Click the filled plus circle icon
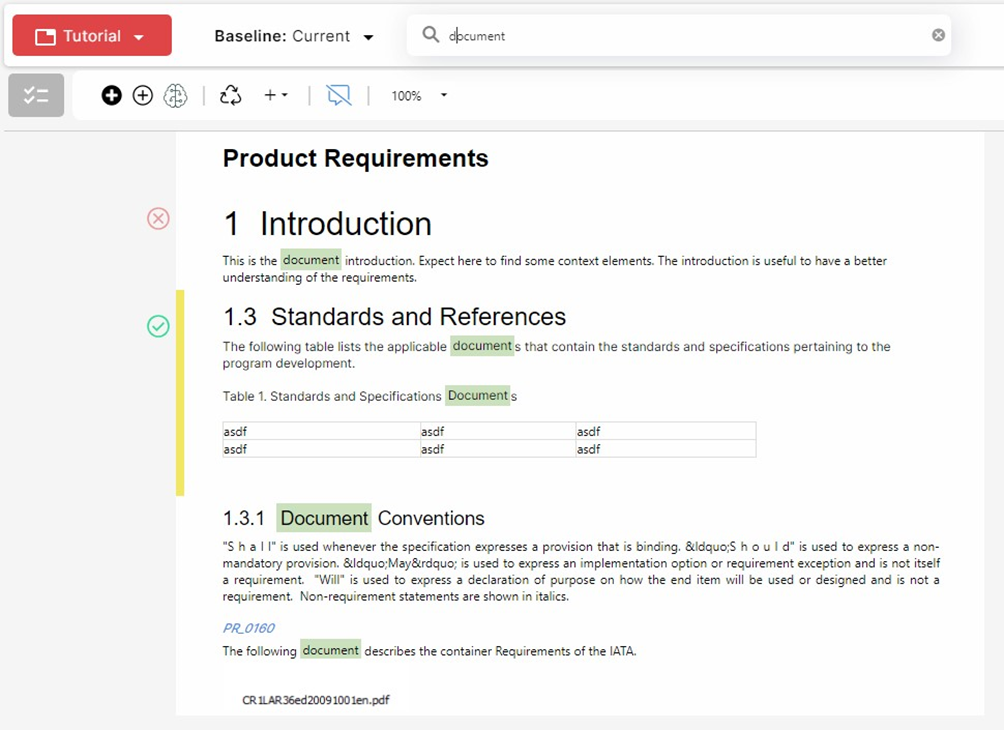 (x=112, y=96)
